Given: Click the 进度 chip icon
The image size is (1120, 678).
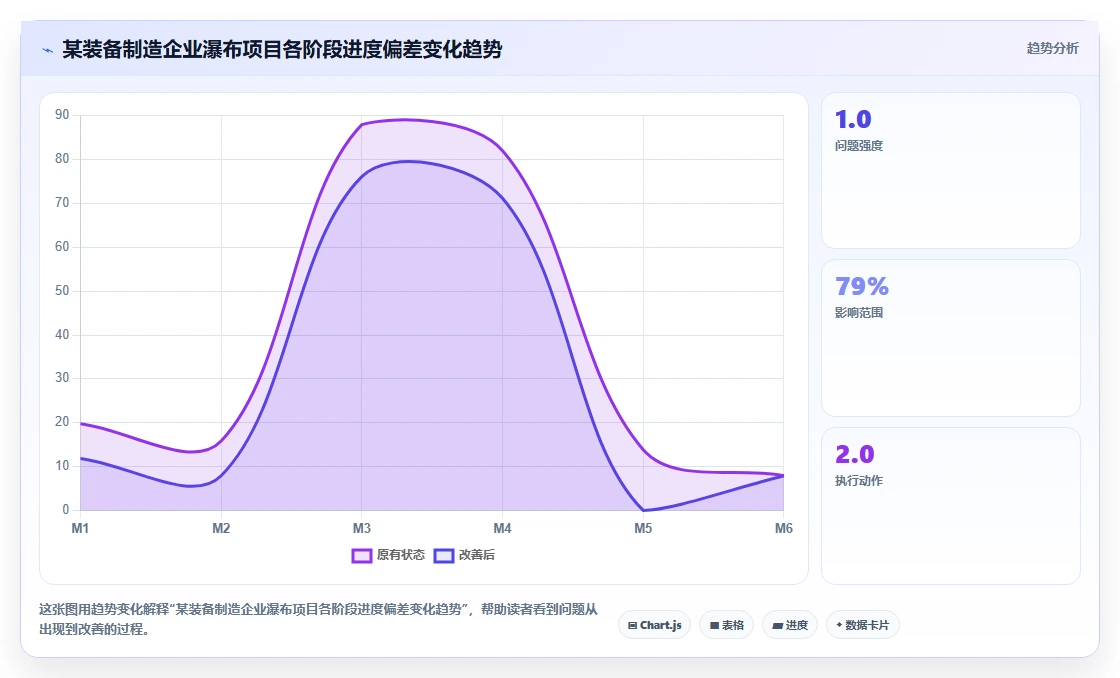Looking at the screenshot, I should [x=778, y=626].
